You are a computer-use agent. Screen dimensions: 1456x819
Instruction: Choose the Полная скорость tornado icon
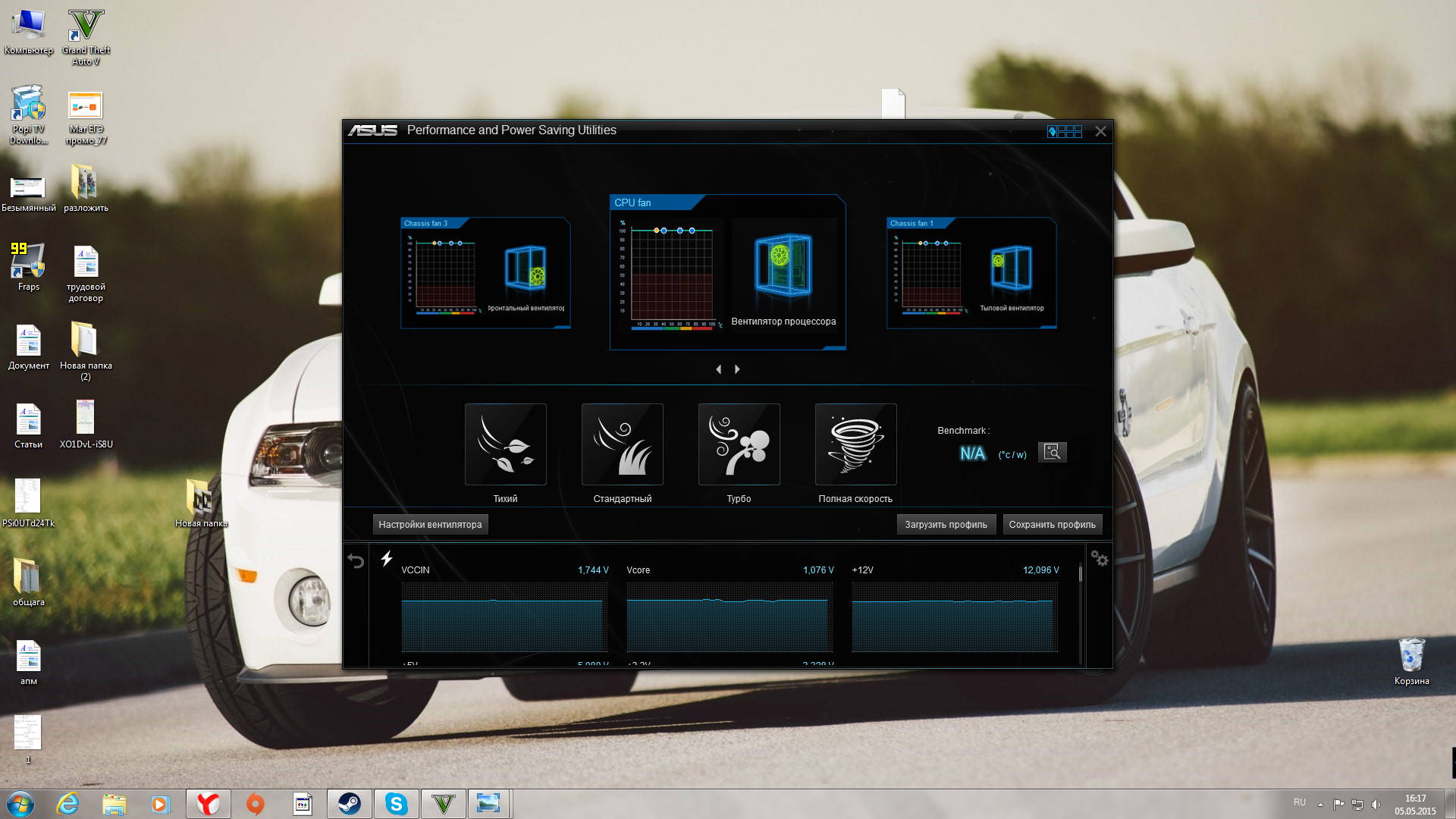855,444
